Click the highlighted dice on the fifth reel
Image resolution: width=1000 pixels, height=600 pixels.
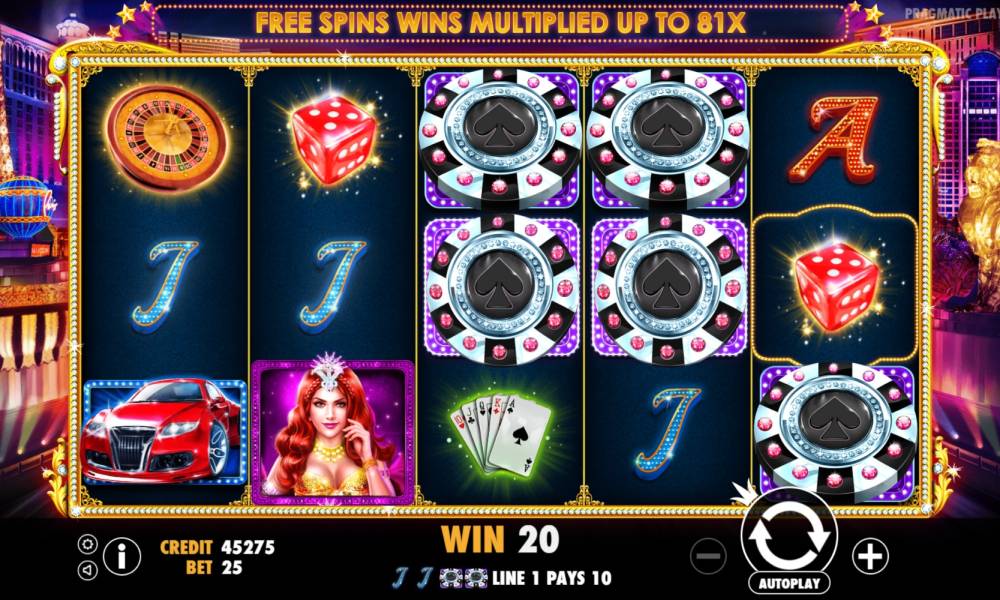(x=836, y=286)
